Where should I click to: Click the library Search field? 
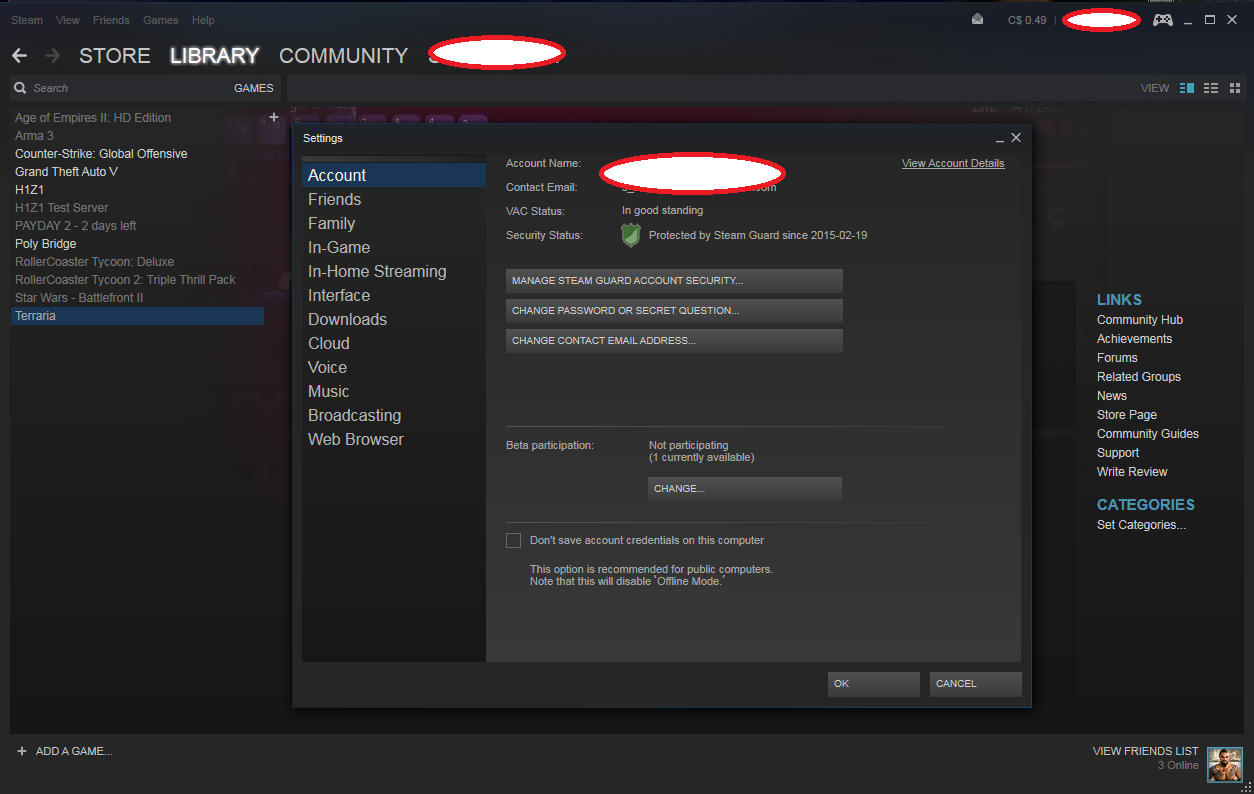click(x=120, y=88)
